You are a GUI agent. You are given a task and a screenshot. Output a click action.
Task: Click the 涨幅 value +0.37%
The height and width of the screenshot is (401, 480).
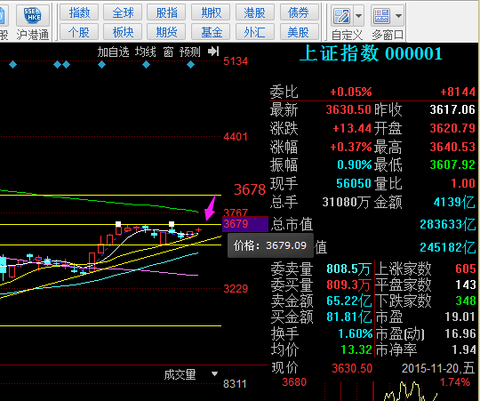click(x=351, y=147)
